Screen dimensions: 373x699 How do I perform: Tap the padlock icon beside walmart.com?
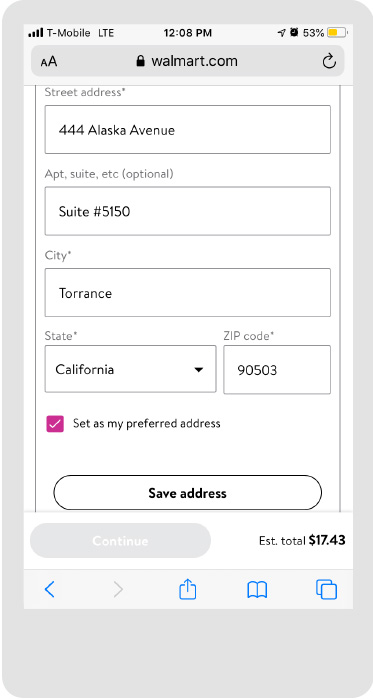[140, 61]
